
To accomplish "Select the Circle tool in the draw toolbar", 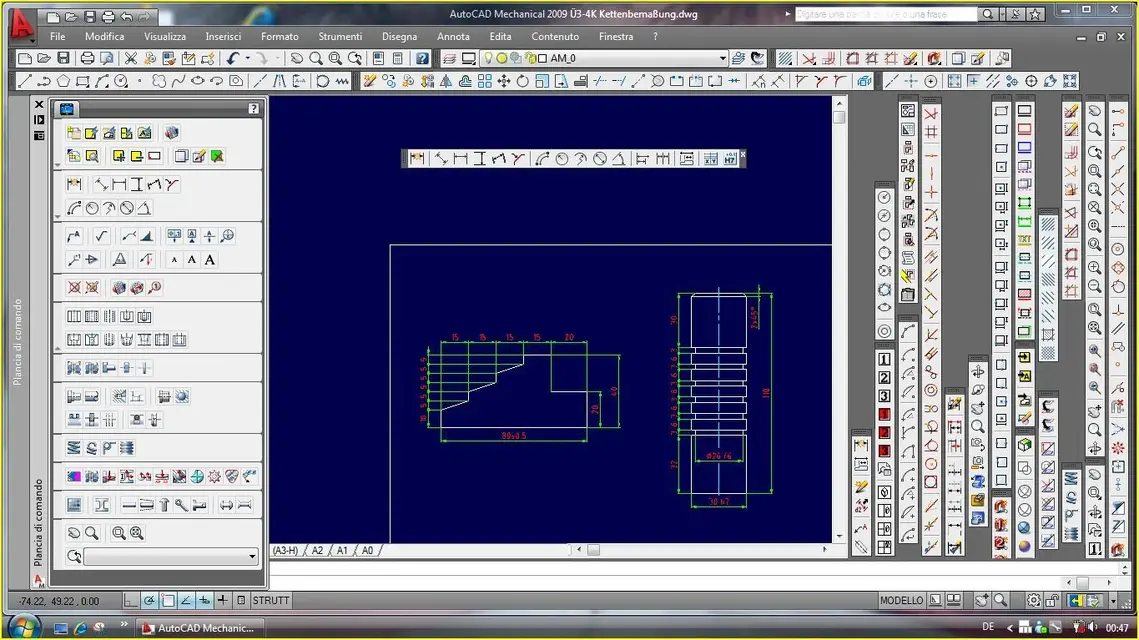I will (121, 81).
